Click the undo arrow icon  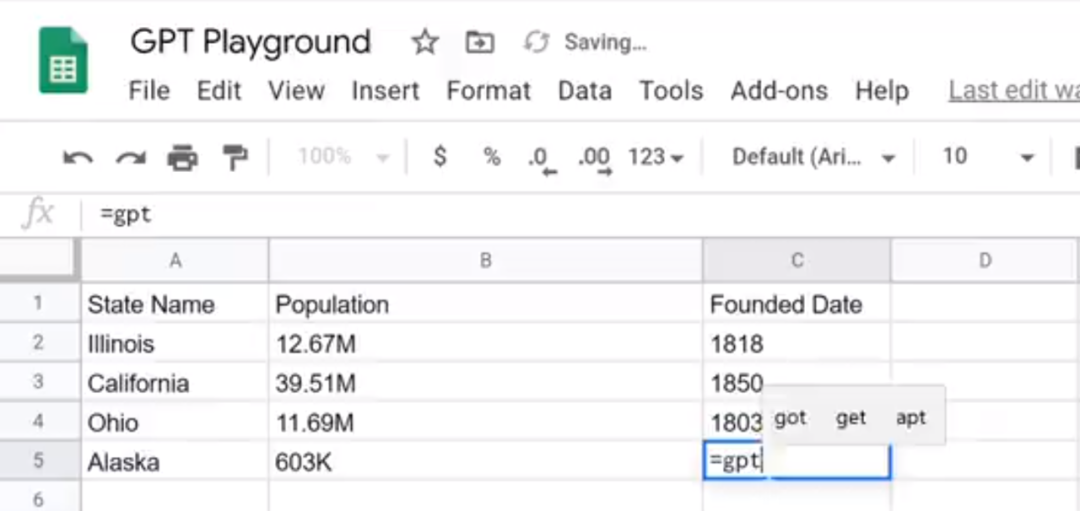(x=78, y=158)
